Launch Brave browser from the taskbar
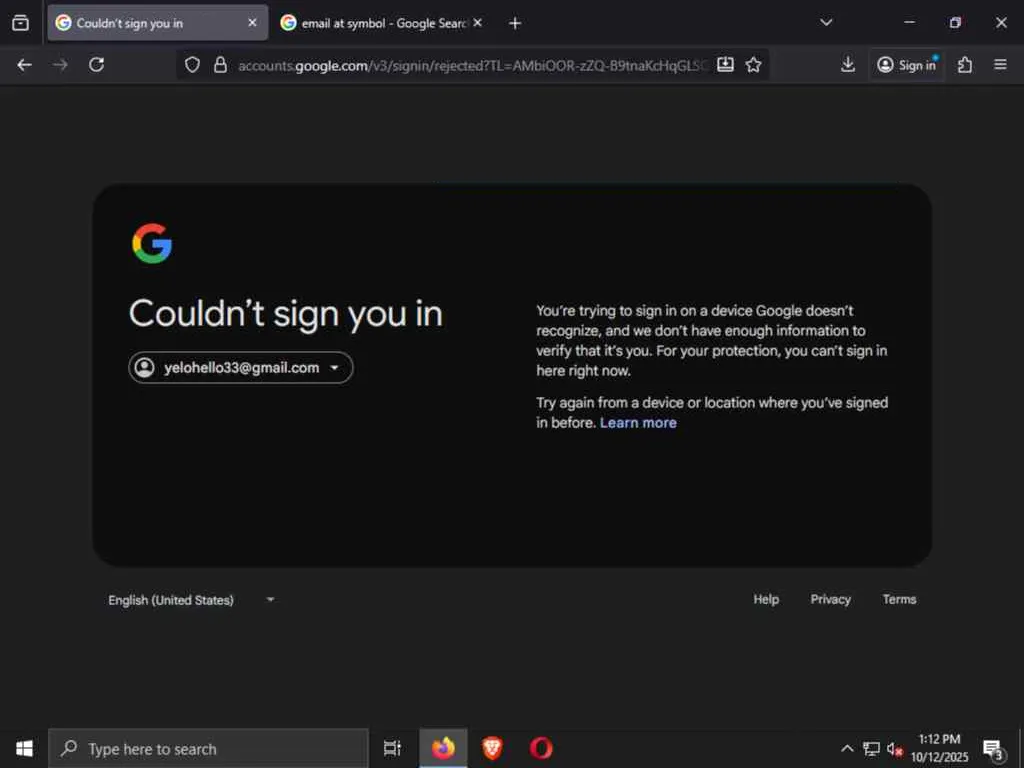1024x768 pixels. [492, 748]
